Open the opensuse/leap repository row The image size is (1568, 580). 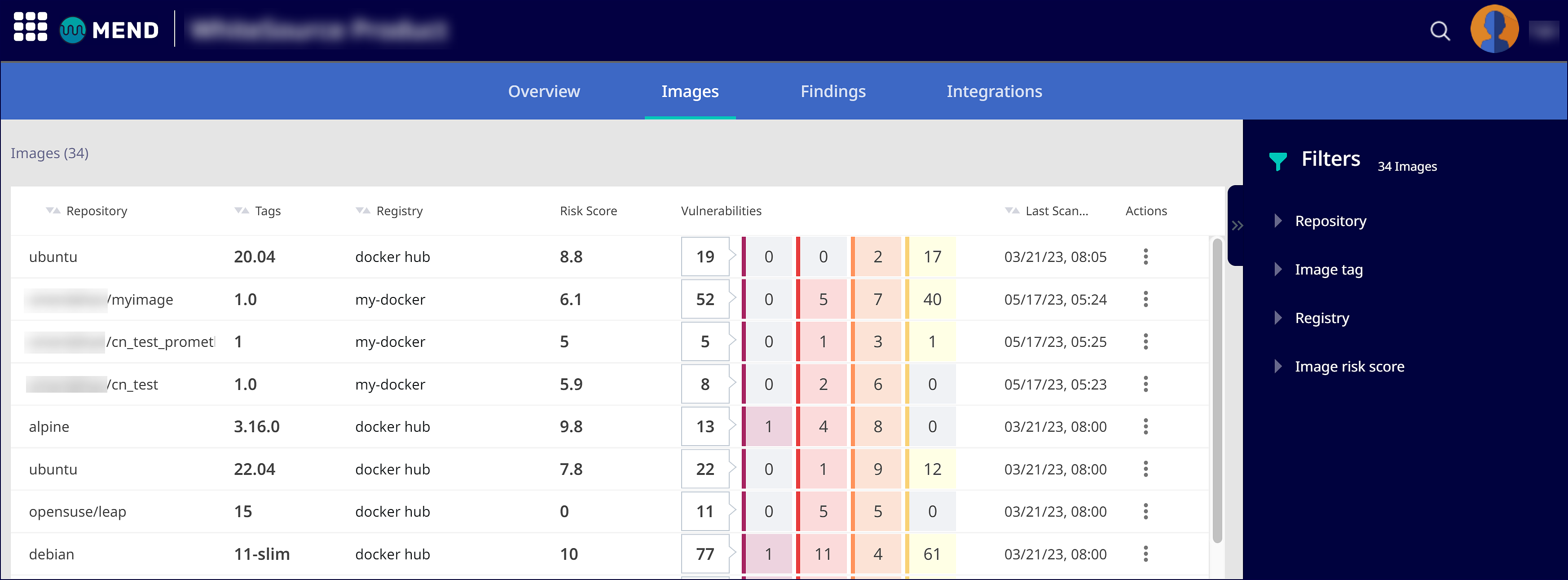coord(77,512)
